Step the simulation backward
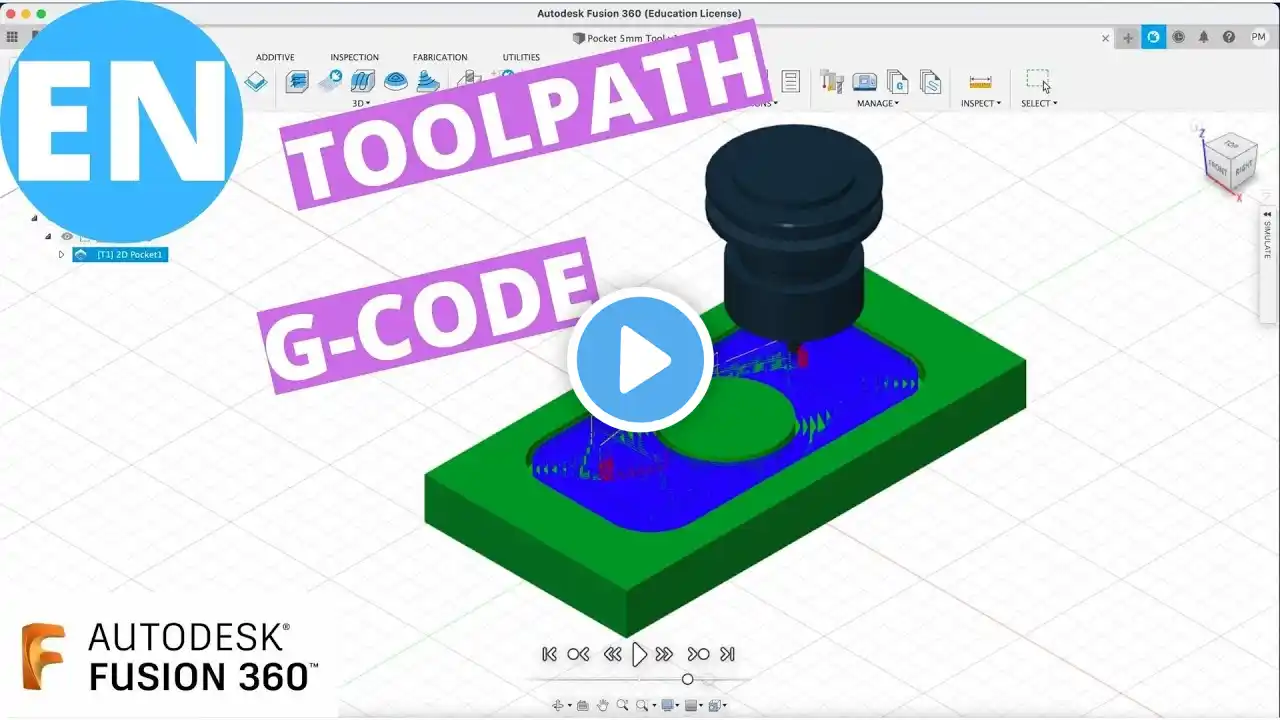Image resolution: width=1280 pixels, height=720 pixels. (612, 654)
